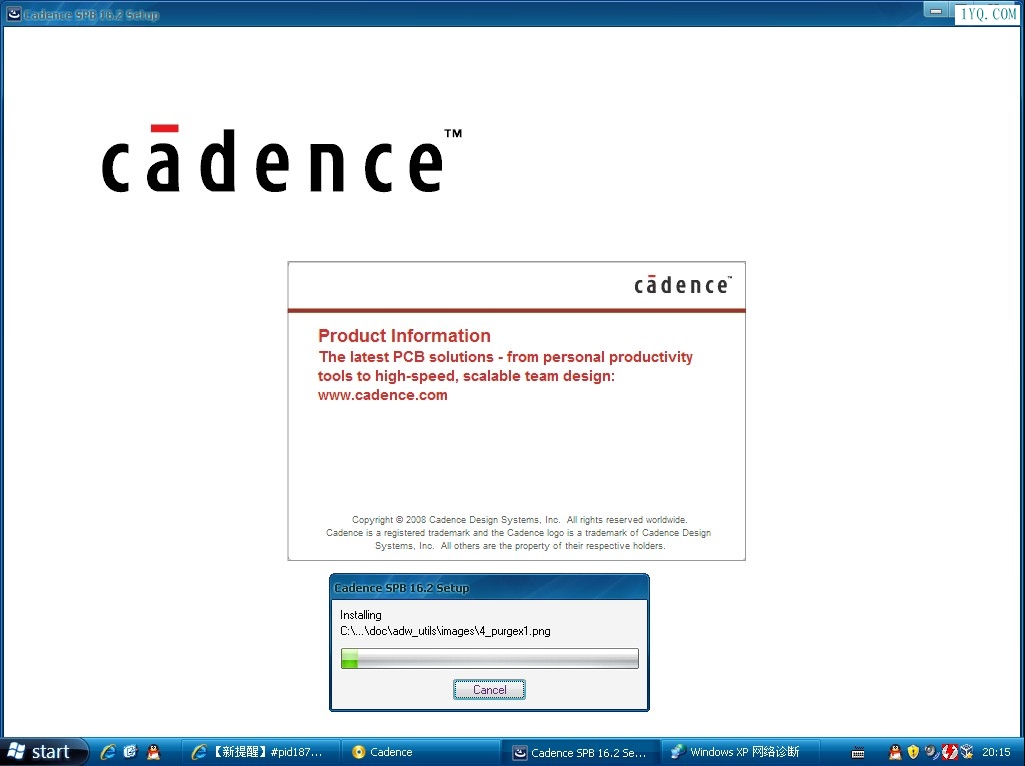Click the Cadence SPB 16.2 Setup dialog title
Screen dimensions: 1025x766
tap(401, 588)
